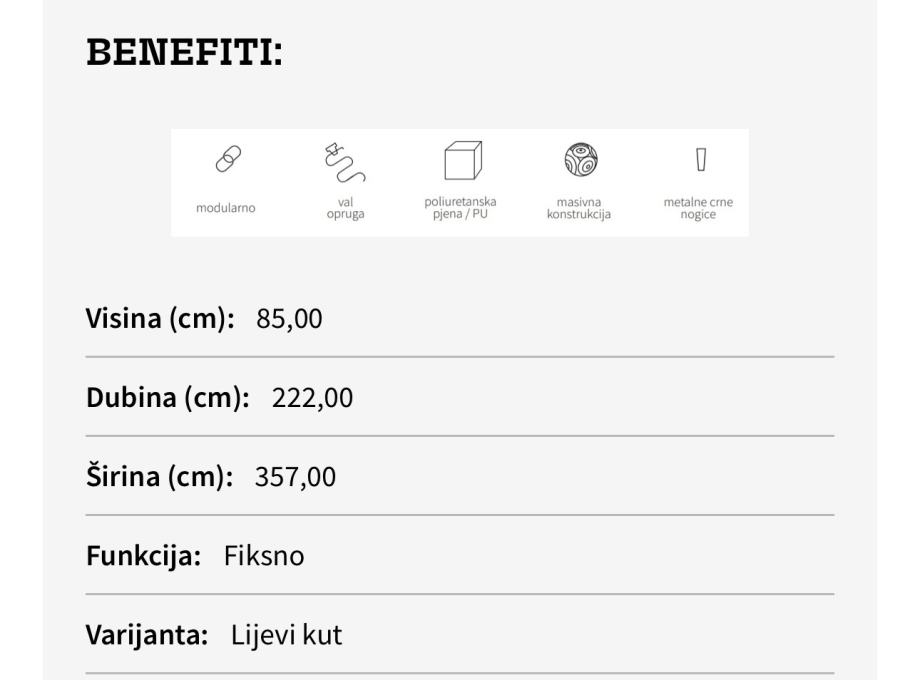Click the "masivna konstrukcija" caption
Image resolution: width=920 pixels, height=680 pixels.
click(x=578, y=208)
